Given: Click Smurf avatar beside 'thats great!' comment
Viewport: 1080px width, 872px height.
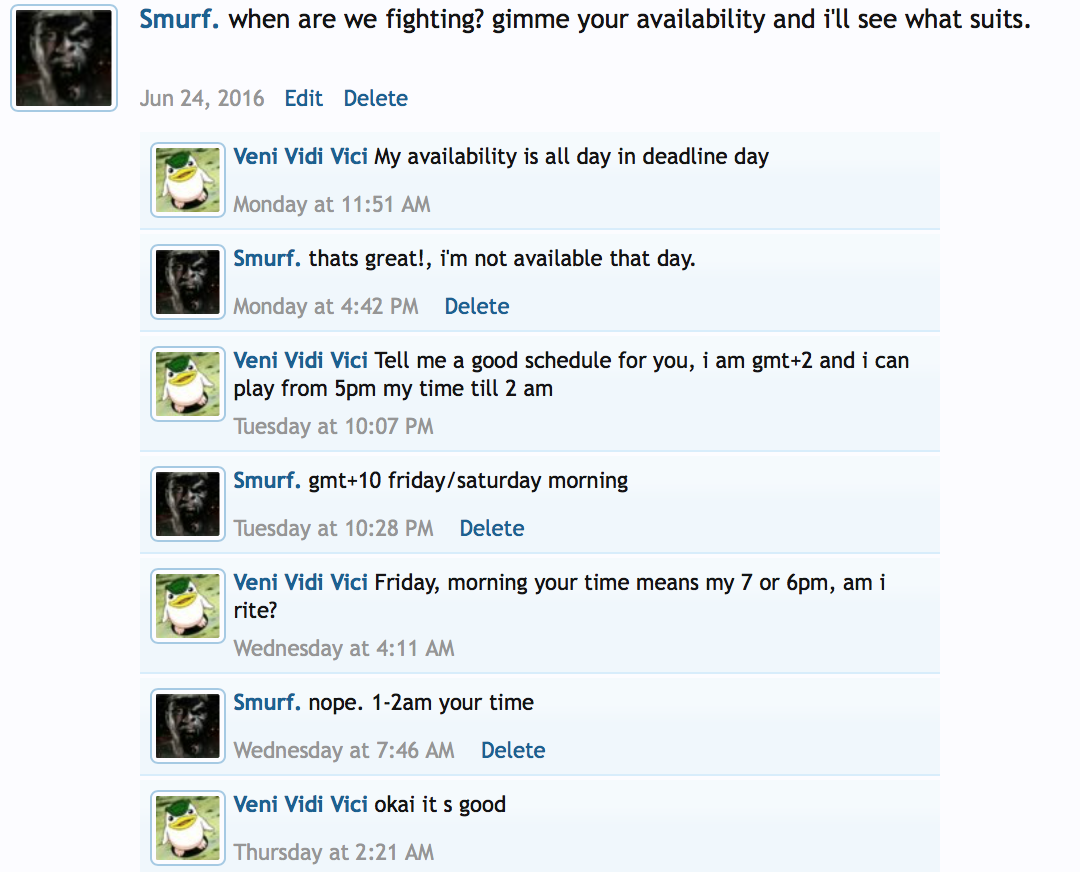Looking at the screenshot, I should tap(188, 282).
